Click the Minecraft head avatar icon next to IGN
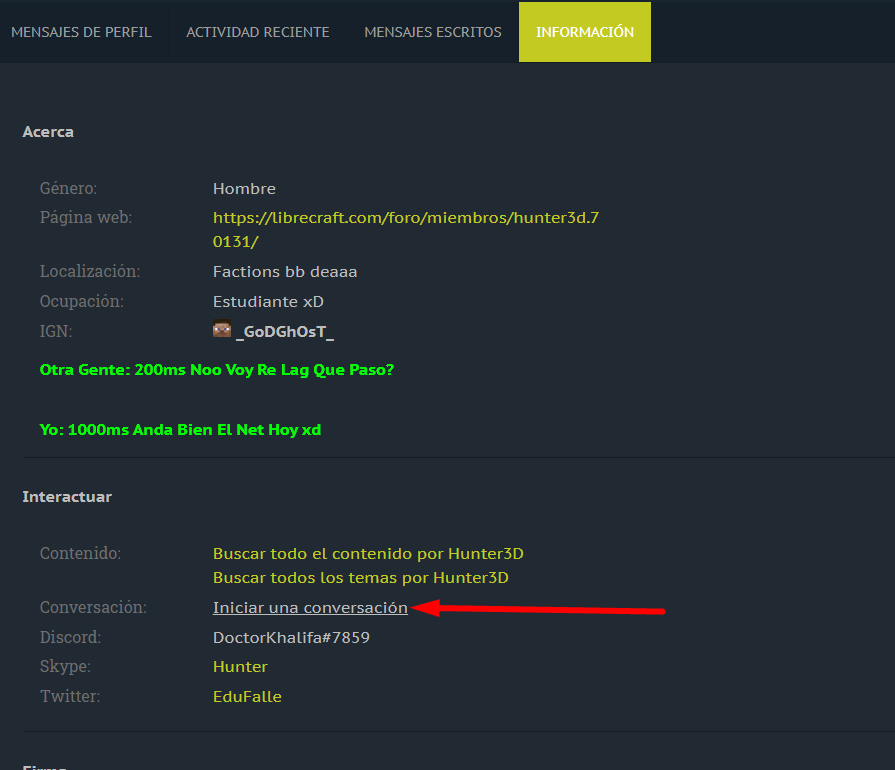This screenshot has height=770, width=895. pos(222,329)
